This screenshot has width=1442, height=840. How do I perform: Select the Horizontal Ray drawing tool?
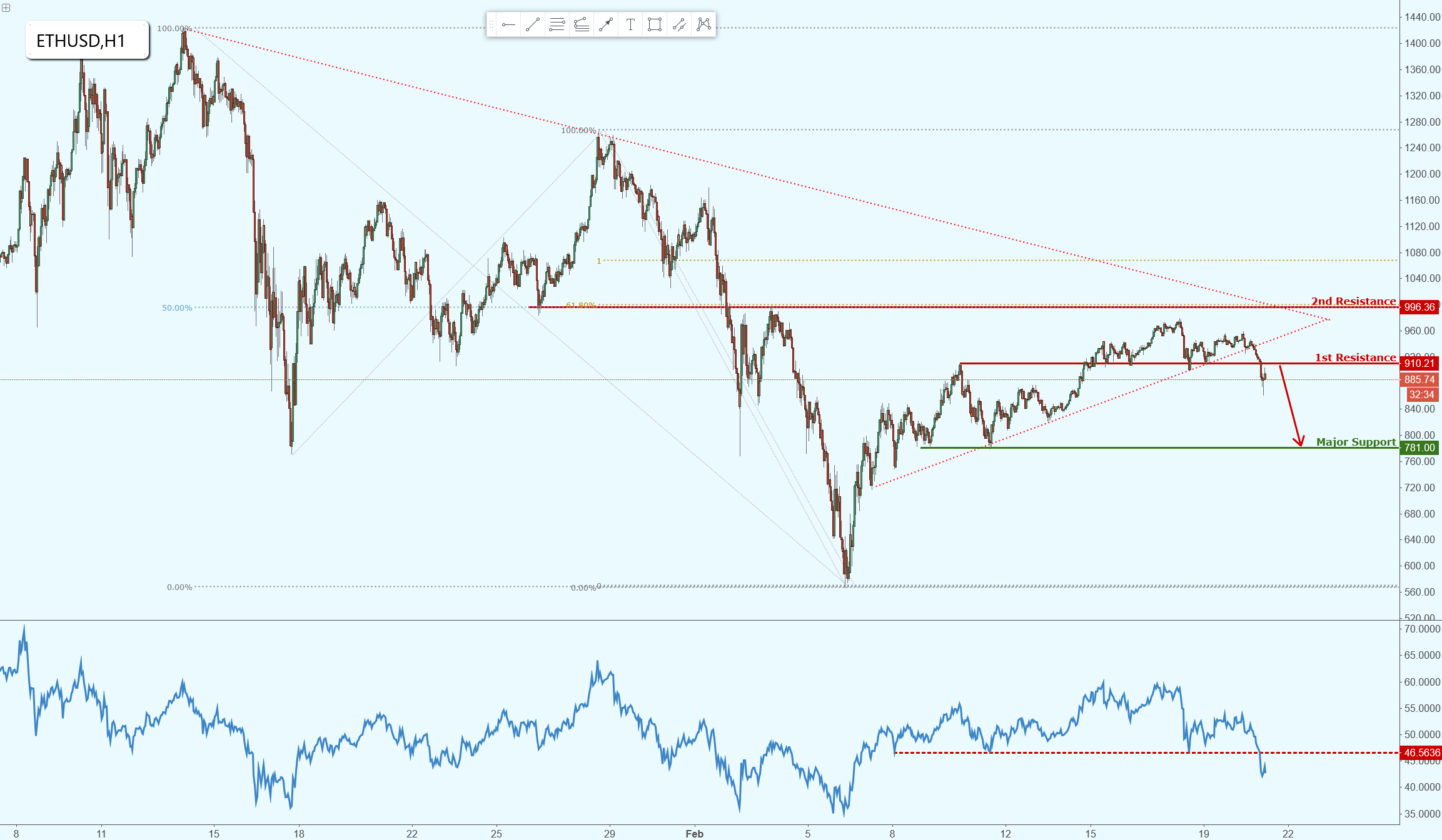[508, 25]
